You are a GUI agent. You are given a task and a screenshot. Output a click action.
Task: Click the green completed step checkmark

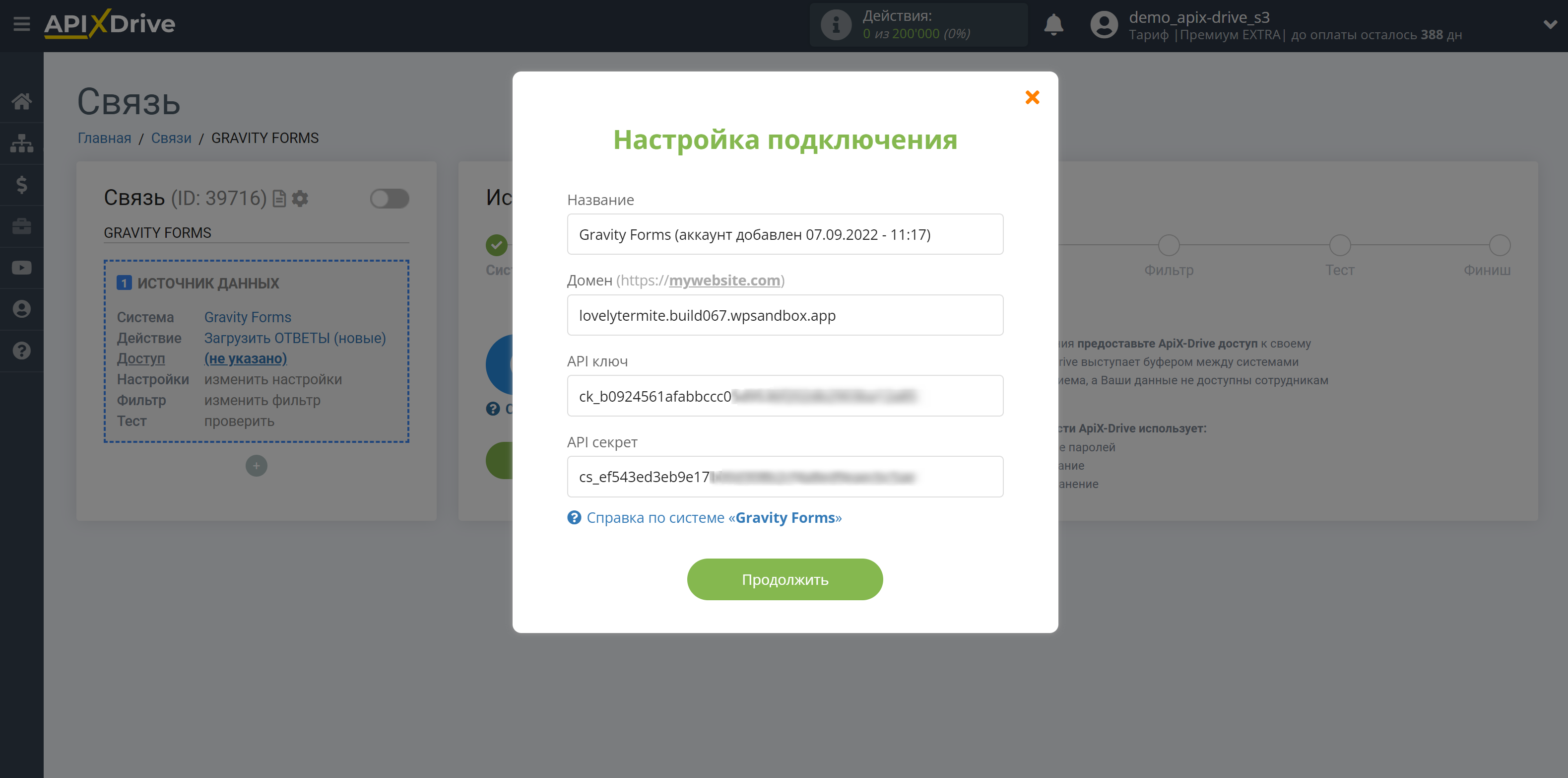point(497,246)
